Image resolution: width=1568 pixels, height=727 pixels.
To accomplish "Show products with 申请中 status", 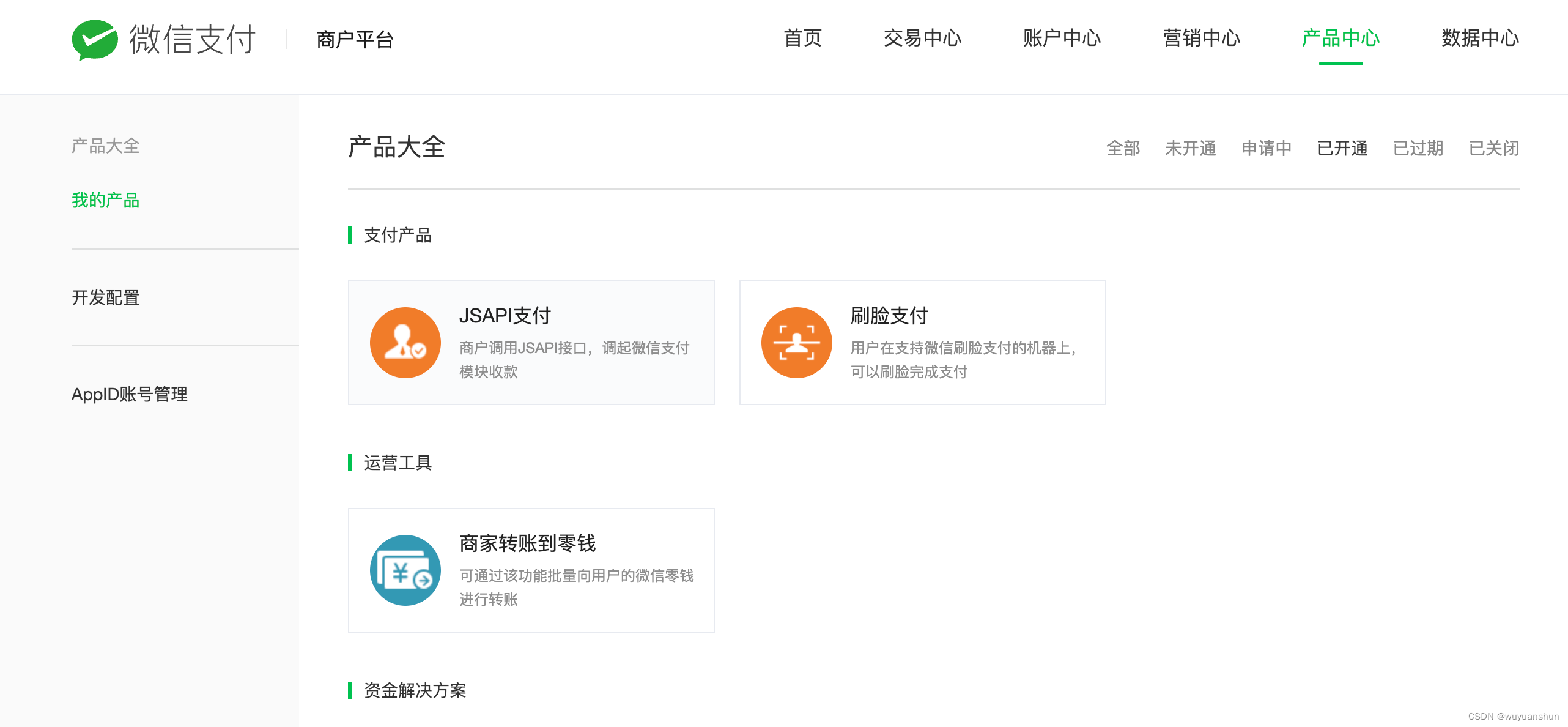I will (1267, 148).
